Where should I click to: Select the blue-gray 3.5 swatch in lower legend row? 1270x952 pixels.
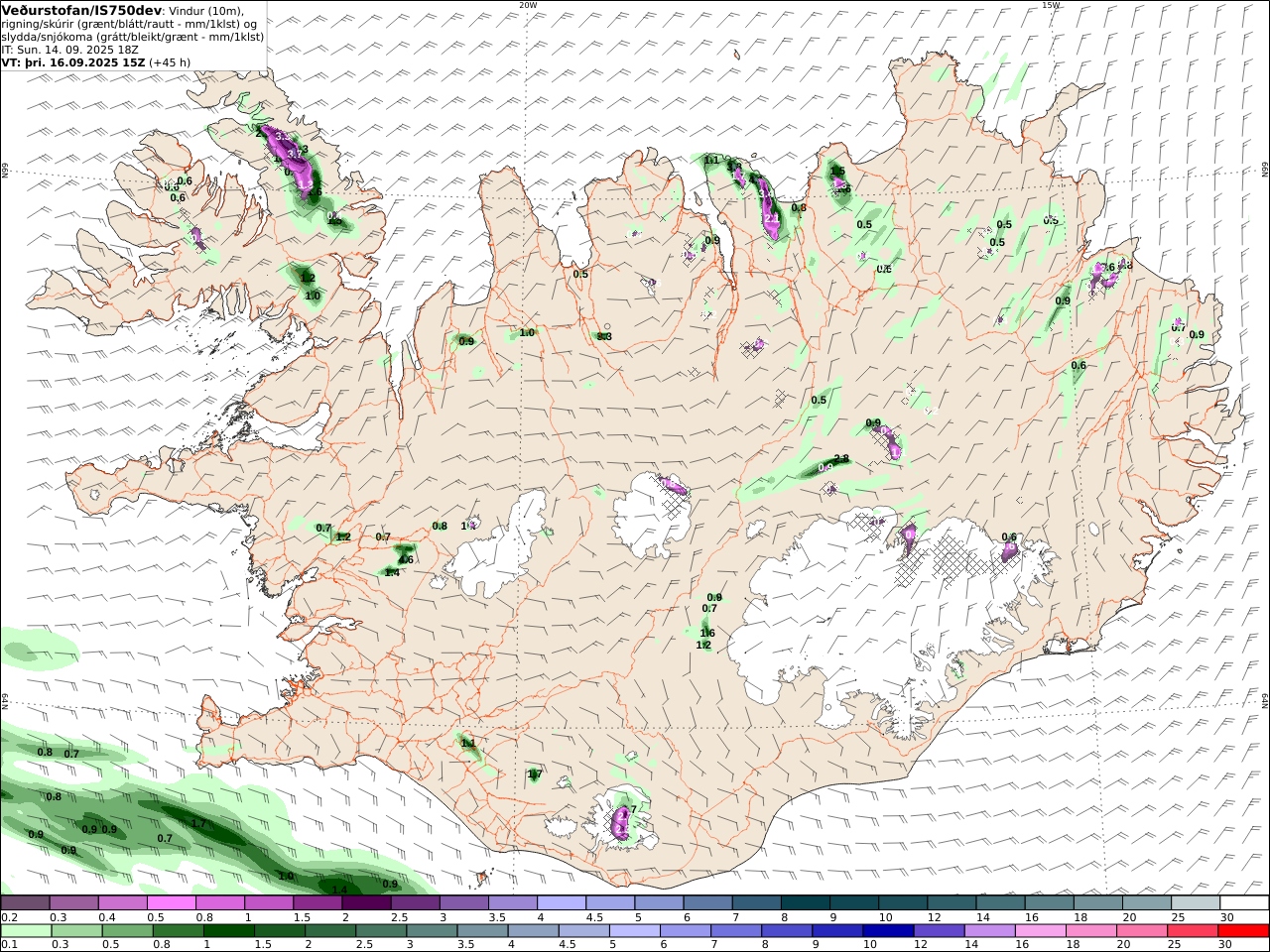[x=481, y=930]
